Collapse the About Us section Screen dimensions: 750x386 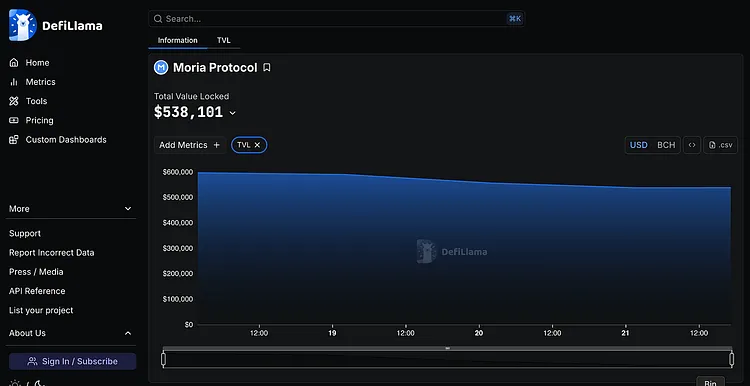tap(128, 333)
